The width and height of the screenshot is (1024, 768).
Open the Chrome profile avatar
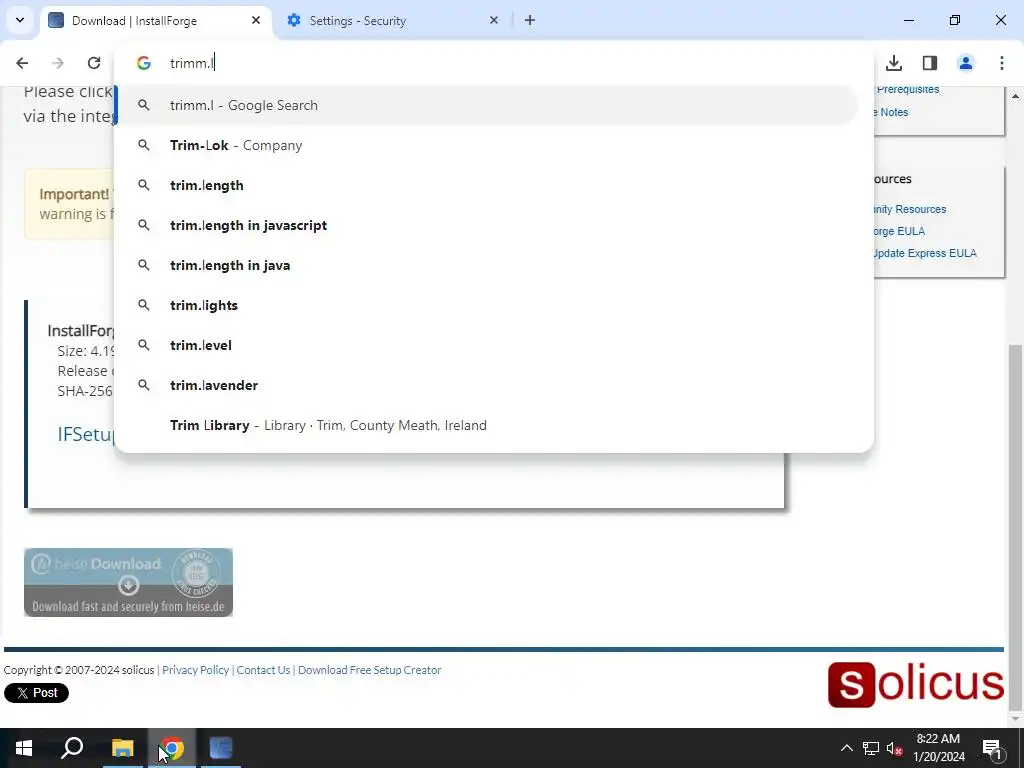966,63
